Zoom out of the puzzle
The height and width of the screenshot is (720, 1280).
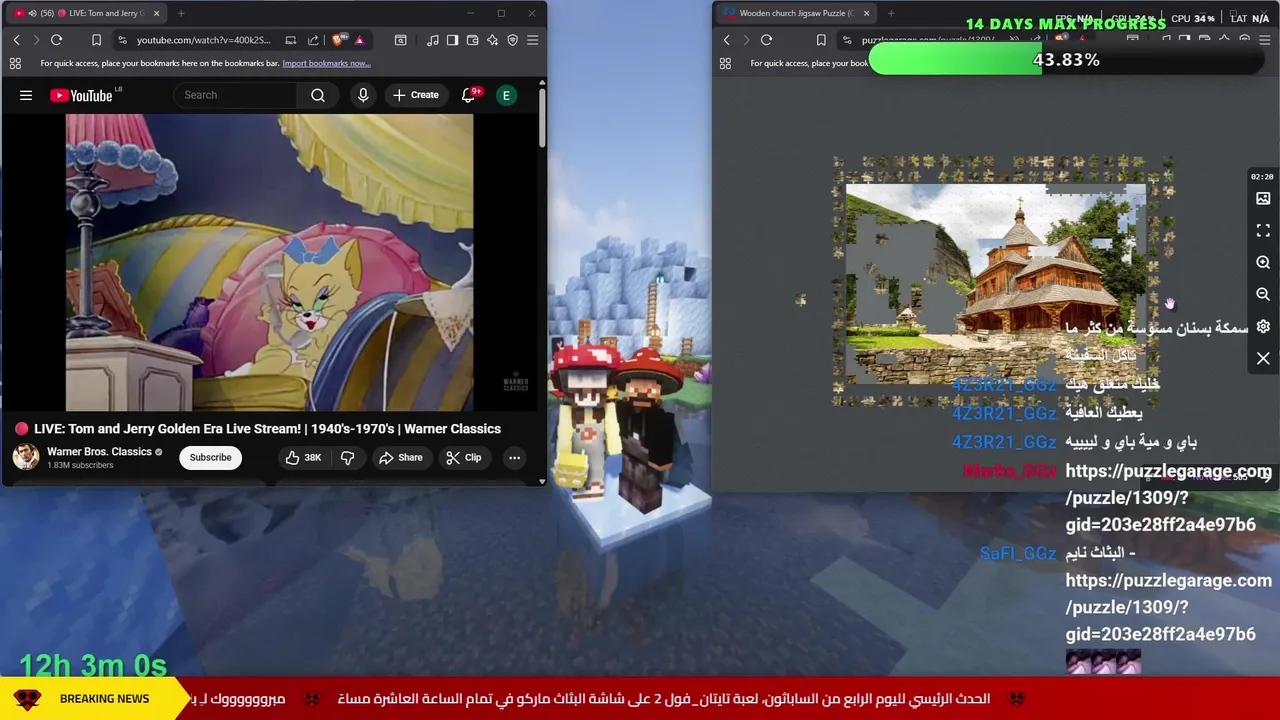pyautogui.click(x=1263, y=294)
